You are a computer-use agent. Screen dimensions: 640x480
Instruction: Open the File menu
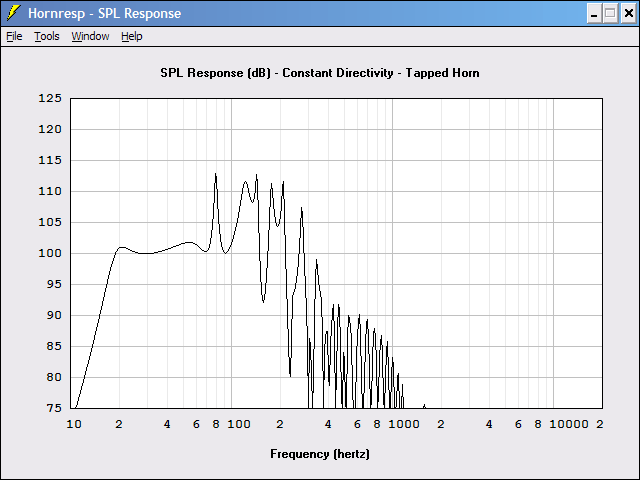tap(14, 36)
